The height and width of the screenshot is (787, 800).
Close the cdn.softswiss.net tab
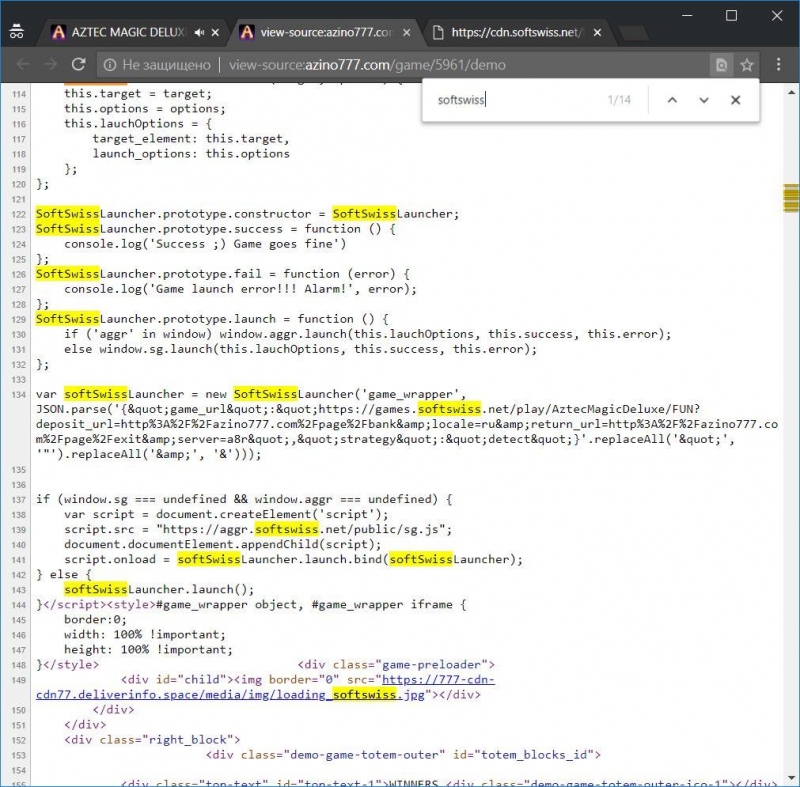[x=598, y=33]
